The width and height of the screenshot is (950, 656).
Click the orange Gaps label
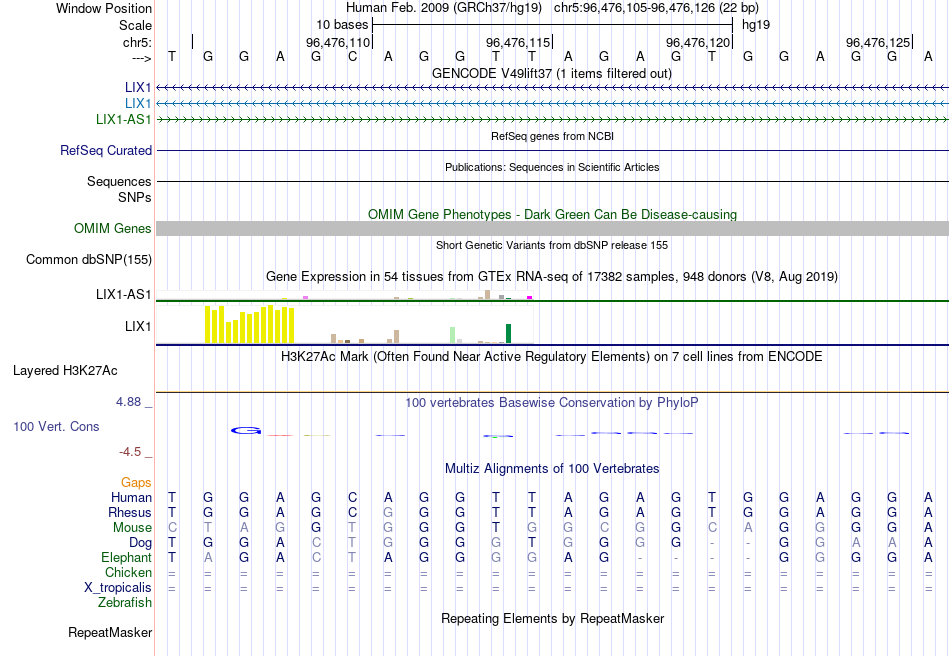pos(136,482)
